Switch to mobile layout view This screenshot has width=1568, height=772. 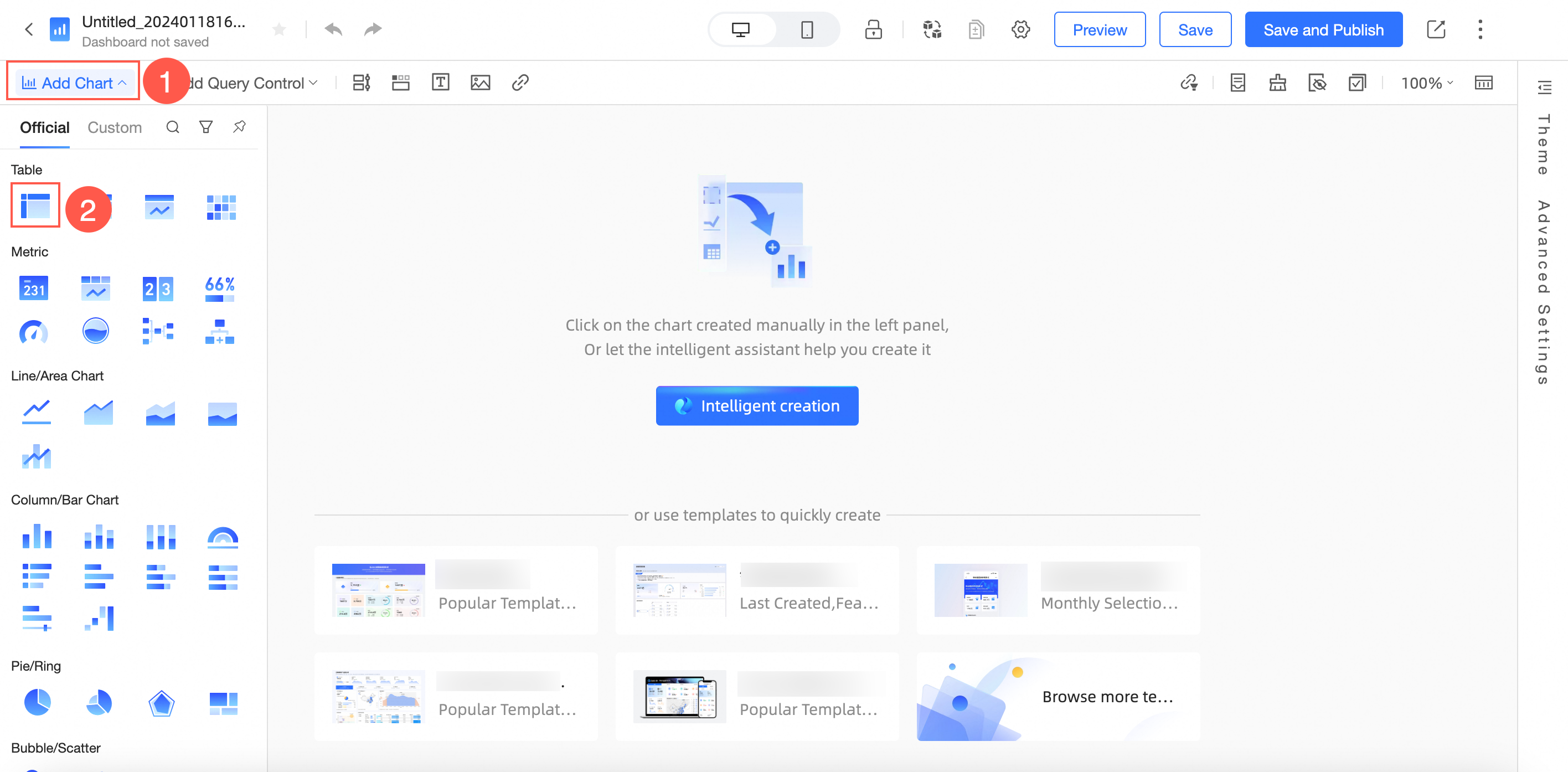point(807,29)
